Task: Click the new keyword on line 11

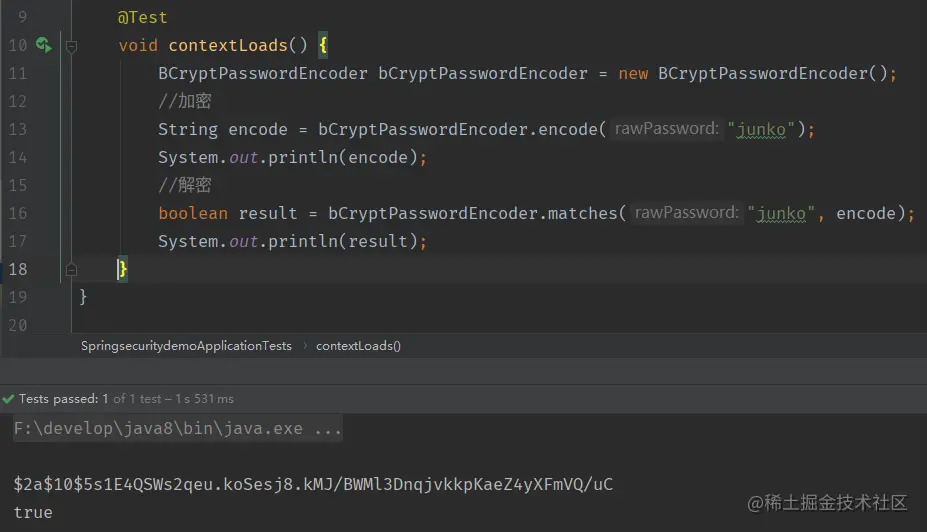Action: (x=633, y=74)
